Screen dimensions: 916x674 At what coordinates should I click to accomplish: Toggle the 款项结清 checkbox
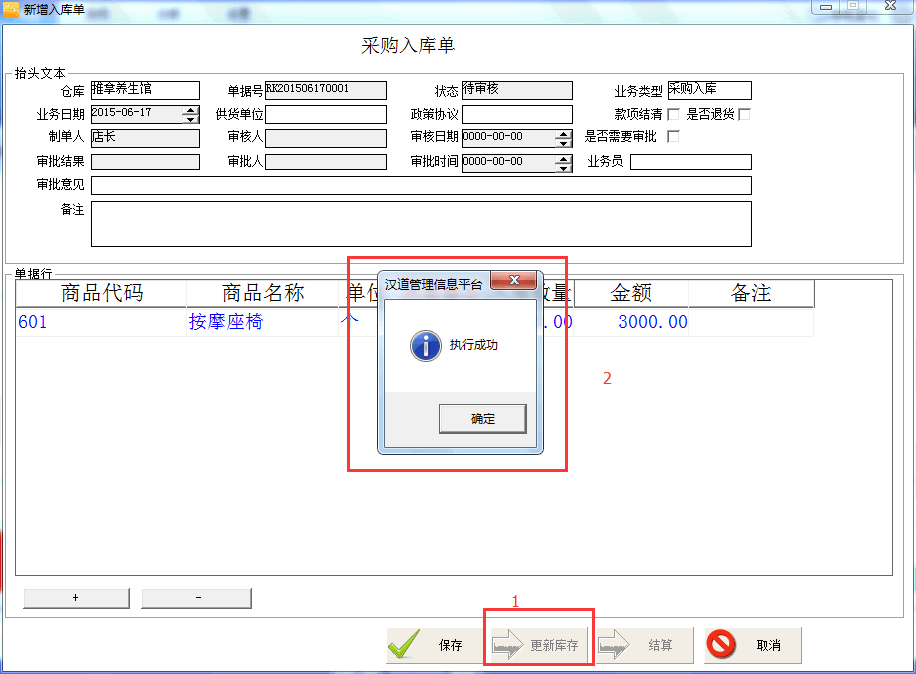tap(673, 114)
